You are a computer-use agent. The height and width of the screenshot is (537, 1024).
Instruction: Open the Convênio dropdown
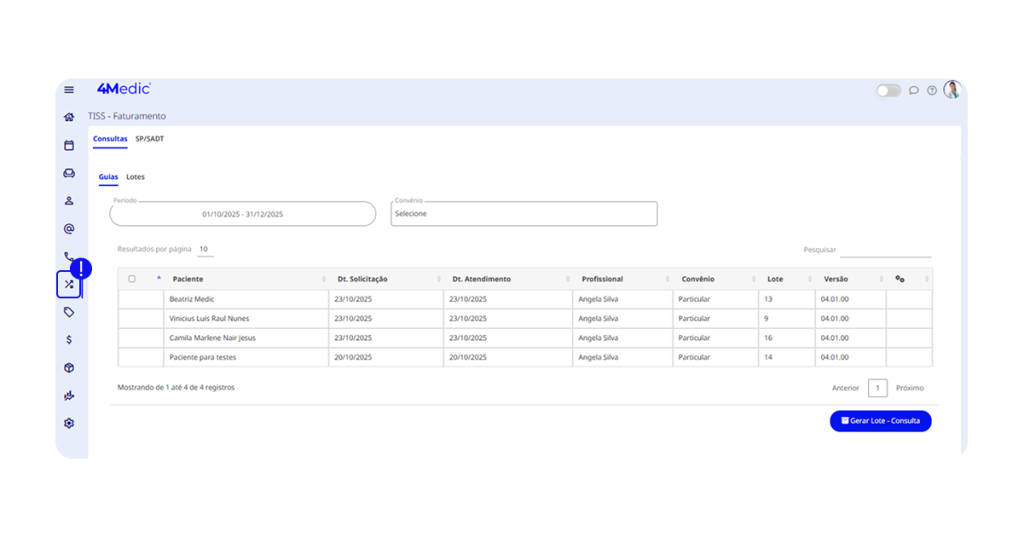point(524,214)
